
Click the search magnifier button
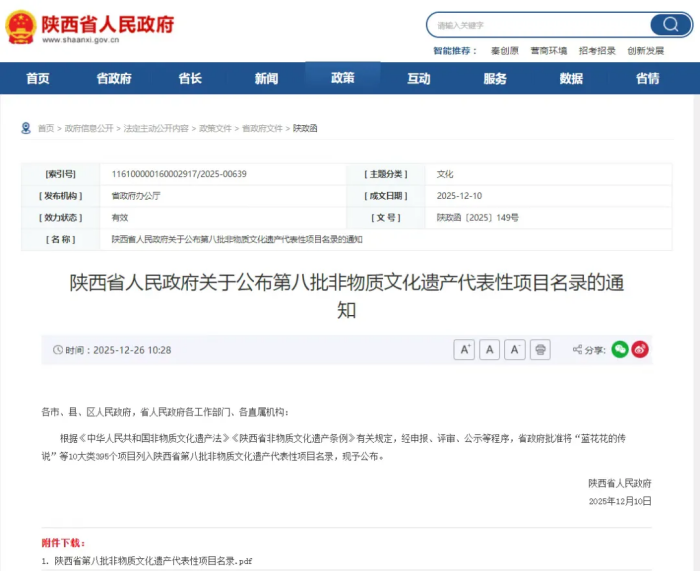click(669, 25)
